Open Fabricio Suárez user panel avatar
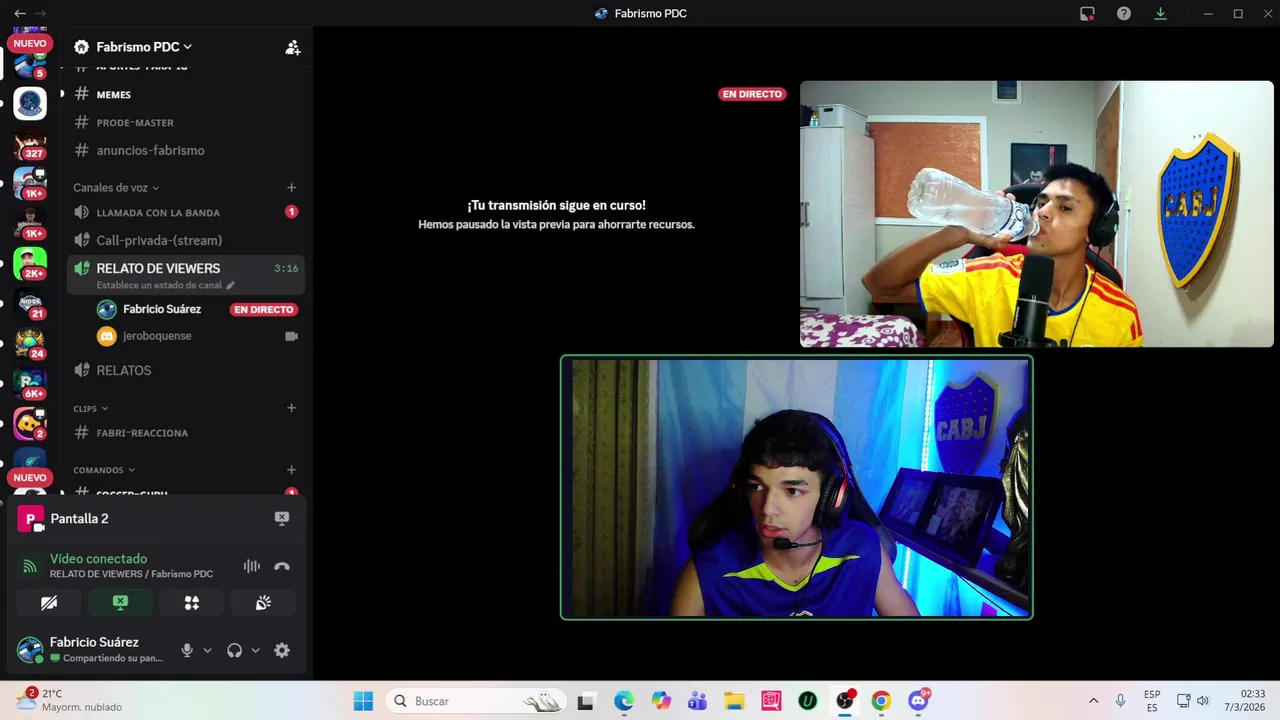 30,650
